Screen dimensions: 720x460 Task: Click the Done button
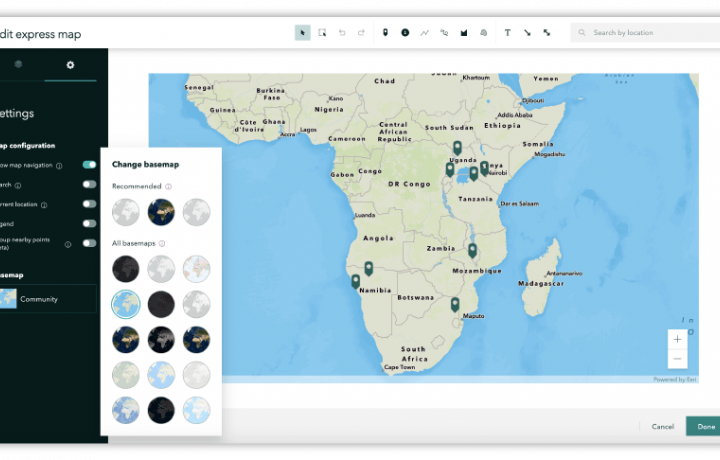703,426
